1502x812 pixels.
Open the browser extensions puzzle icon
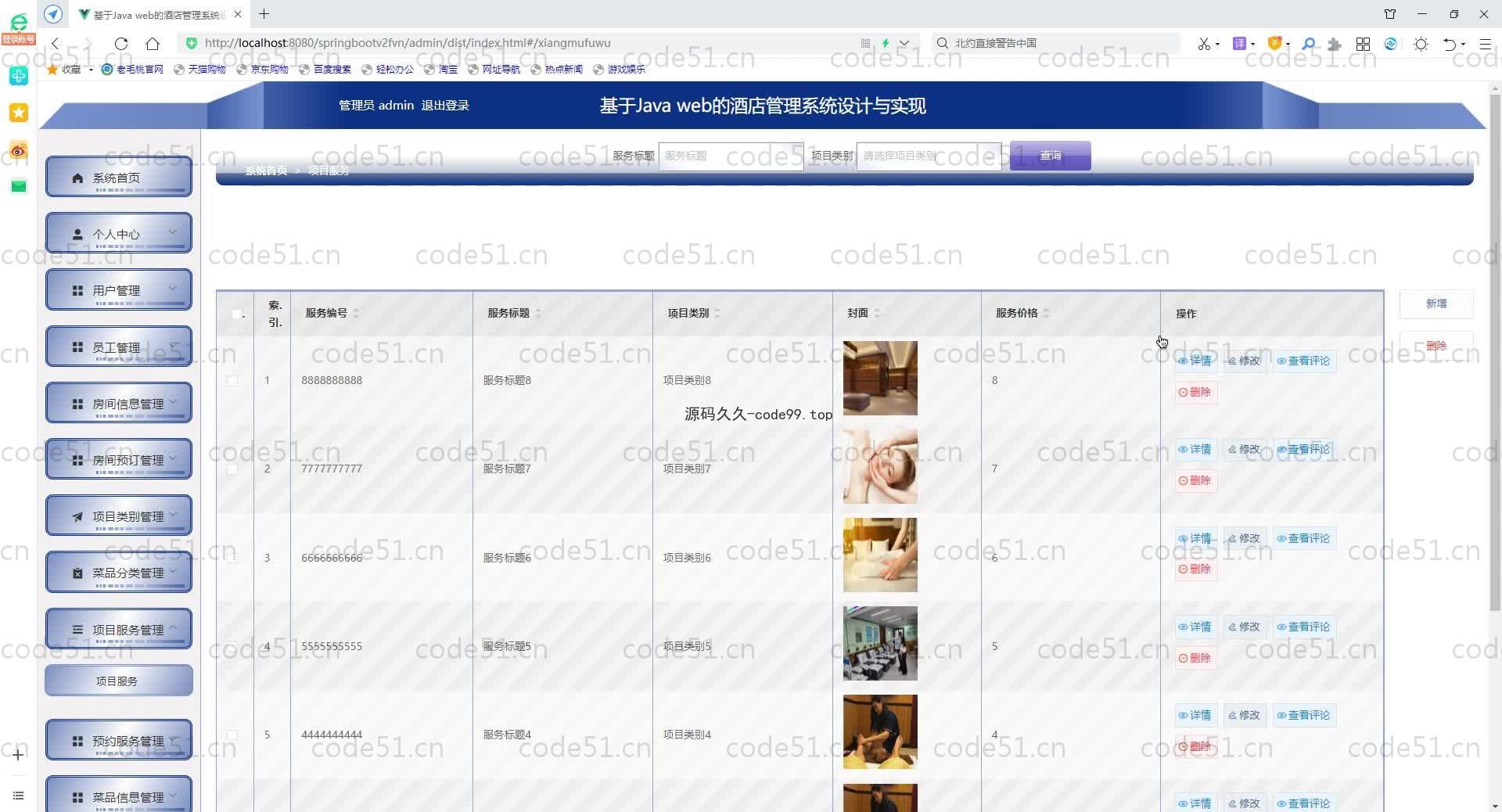pyautogui.click(x=1335, y=44)
